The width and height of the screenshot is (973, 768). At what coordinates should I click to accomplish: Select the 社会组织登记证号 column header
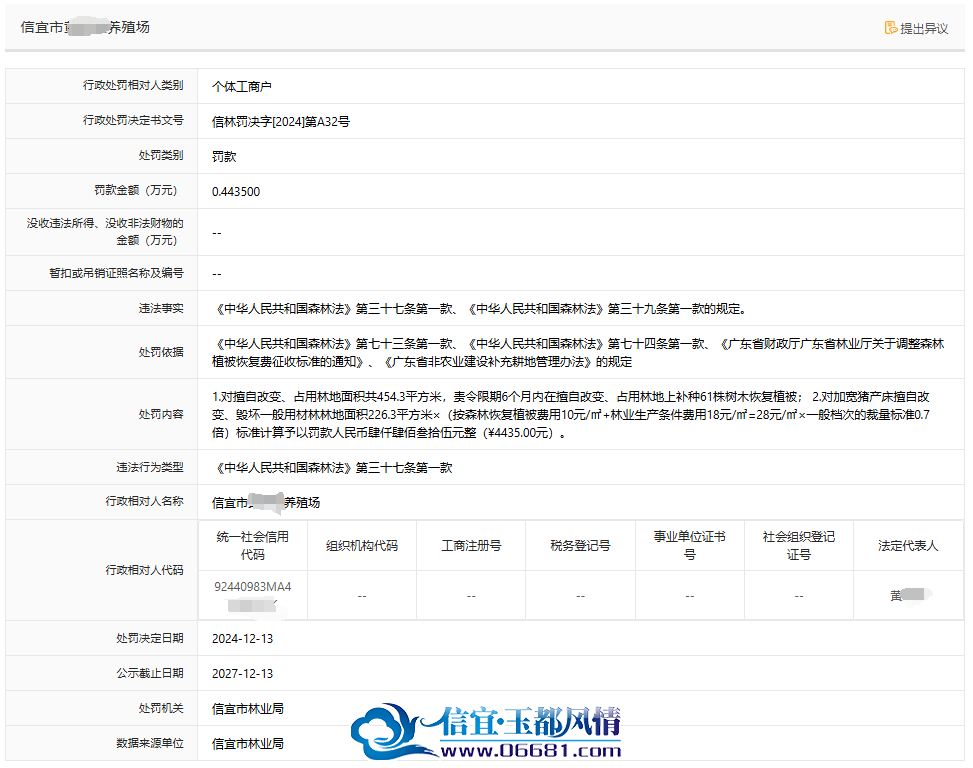tap(799, 545)
